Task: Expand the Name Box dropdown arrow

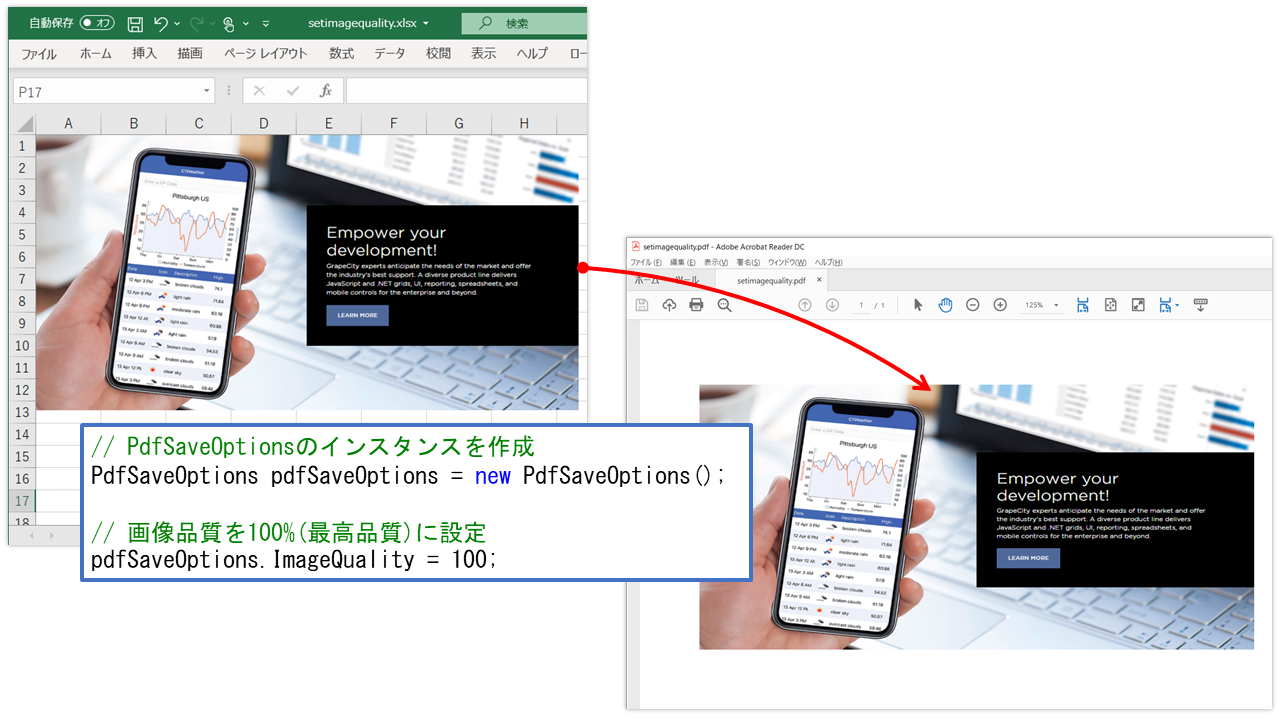Action: click(207, 91)
